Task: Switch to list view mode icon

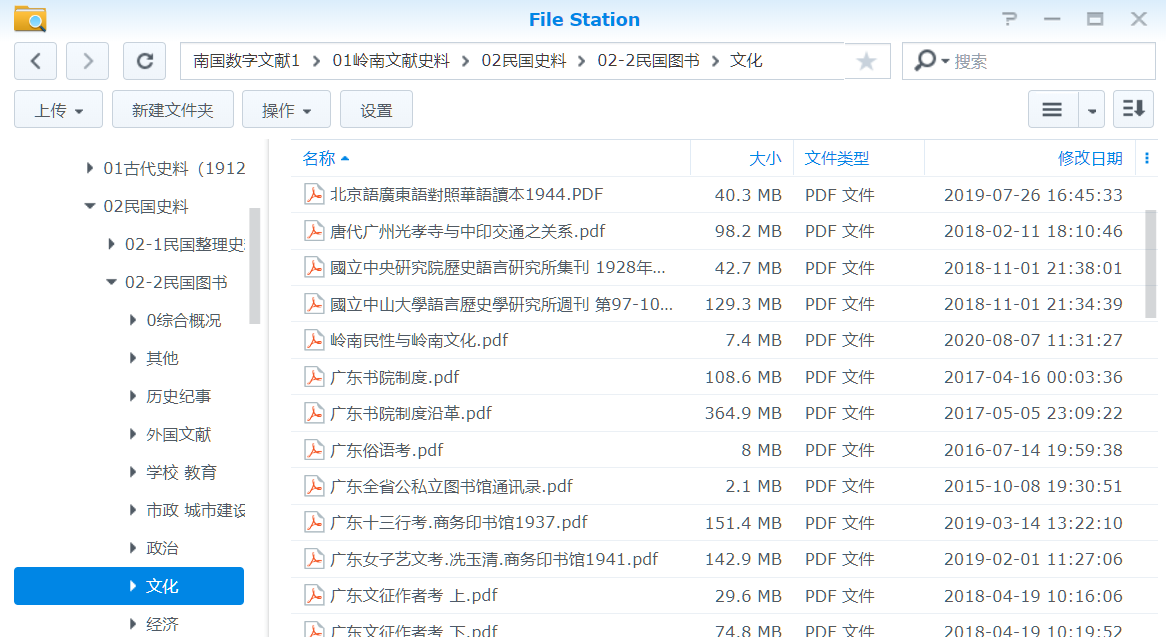Action: tap(1052, 109)
